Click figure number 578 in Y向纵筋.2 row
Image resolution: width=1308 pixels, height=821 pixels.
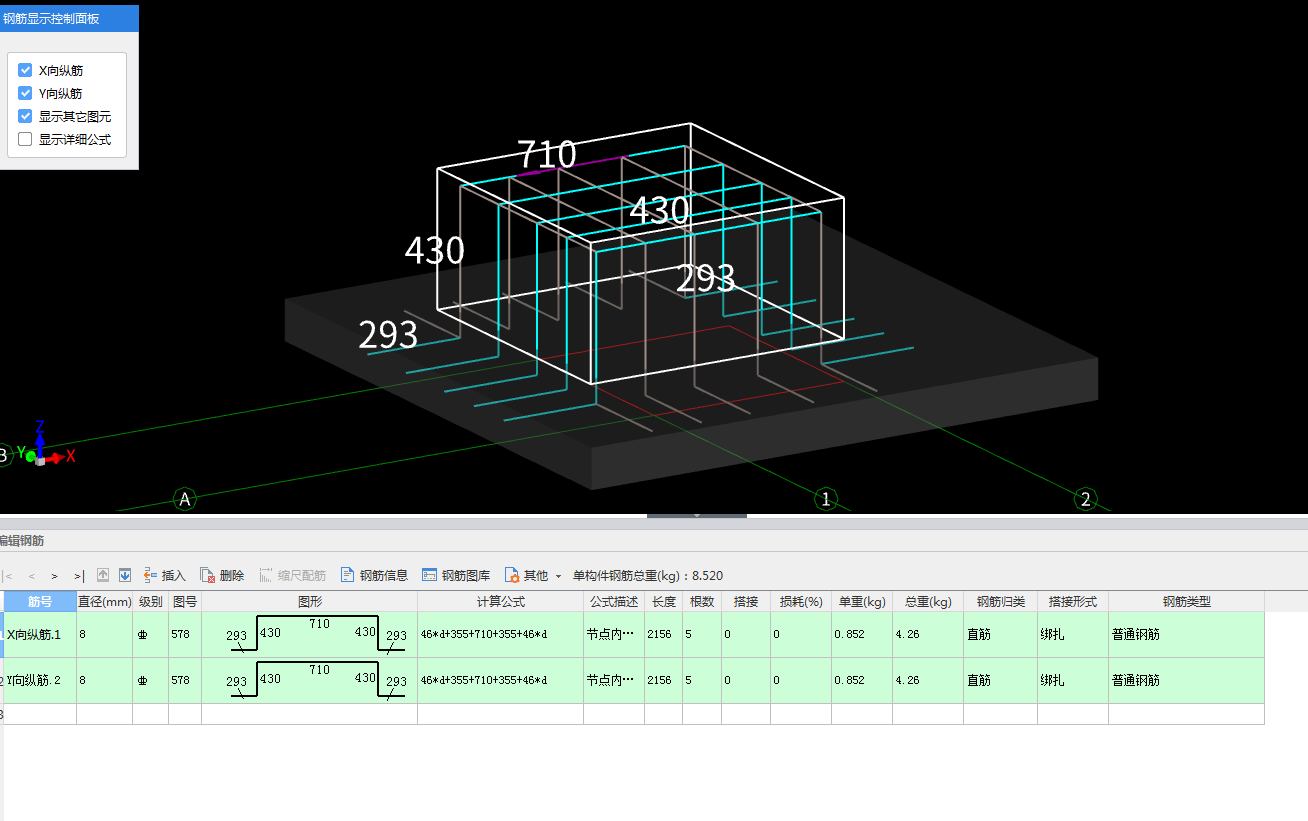click(x=185, y=680)
